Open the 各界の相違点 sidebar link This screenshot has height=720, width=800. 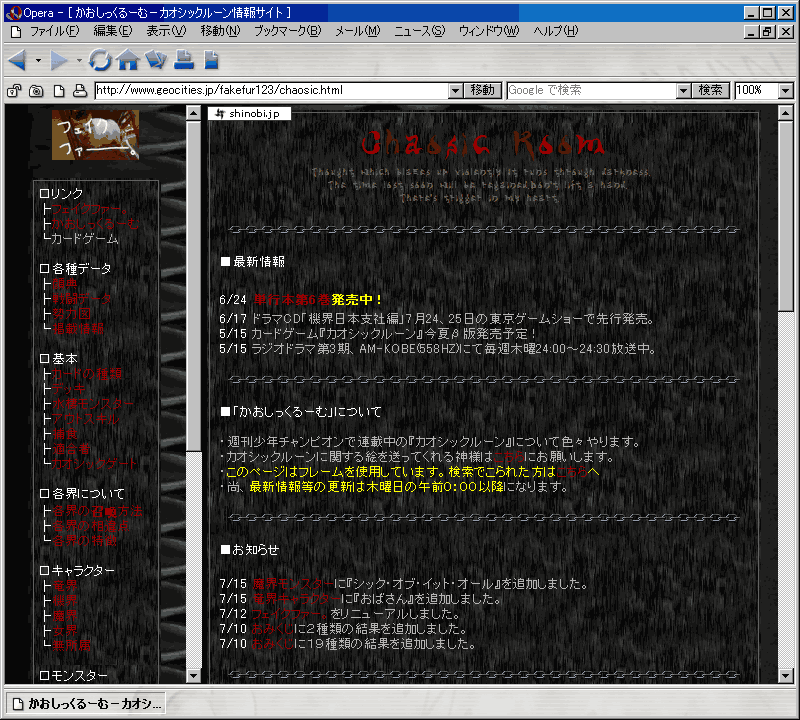[91, 526]
